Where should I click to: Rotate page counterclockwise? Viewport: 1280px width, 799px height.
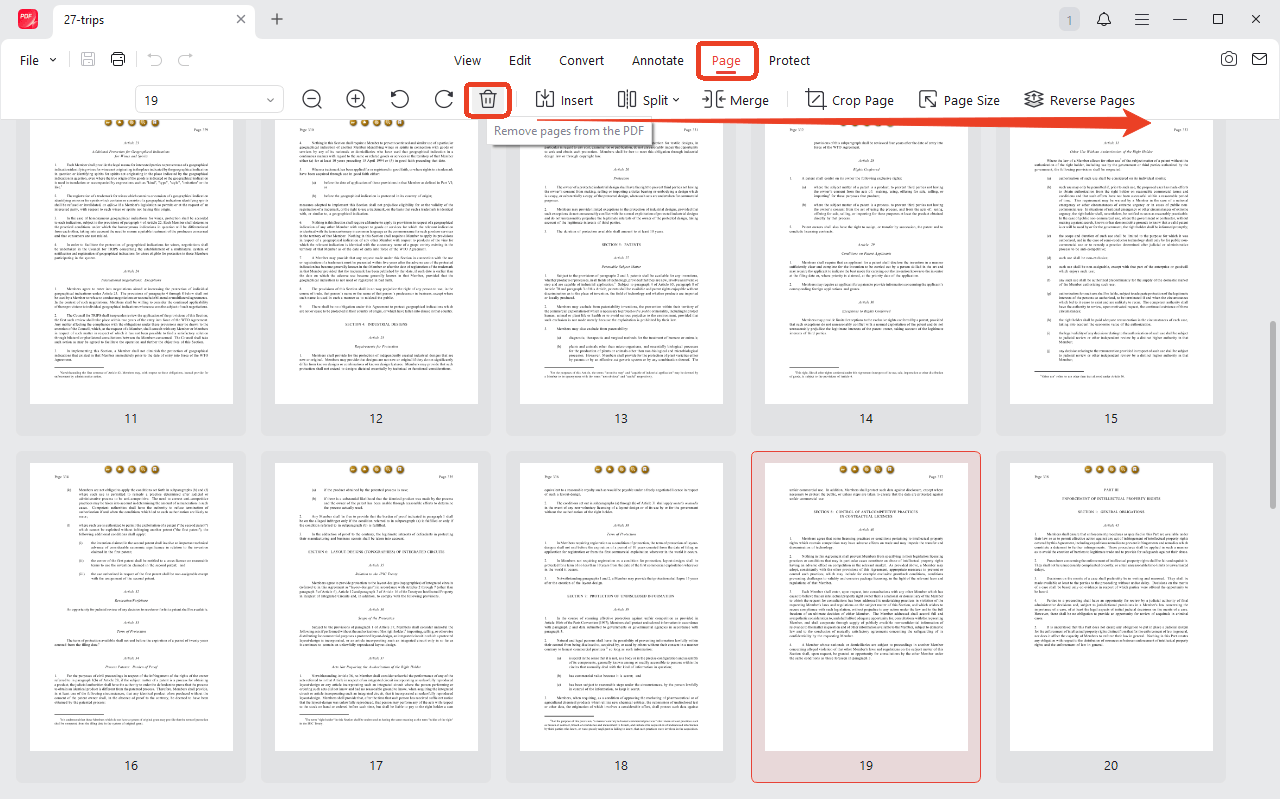coord(400,100)
